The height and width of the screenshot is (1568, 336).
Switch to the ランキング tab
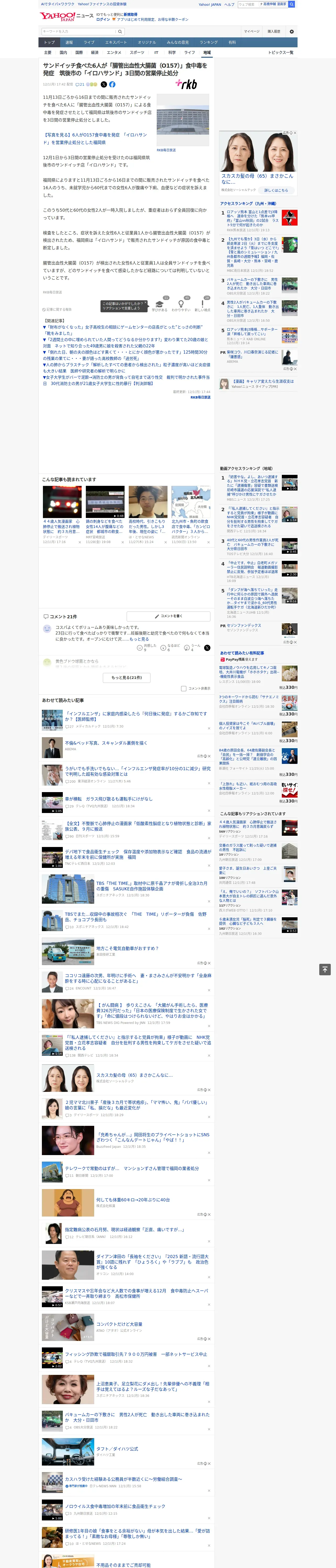pyautogui.click(x=209, y=43)
